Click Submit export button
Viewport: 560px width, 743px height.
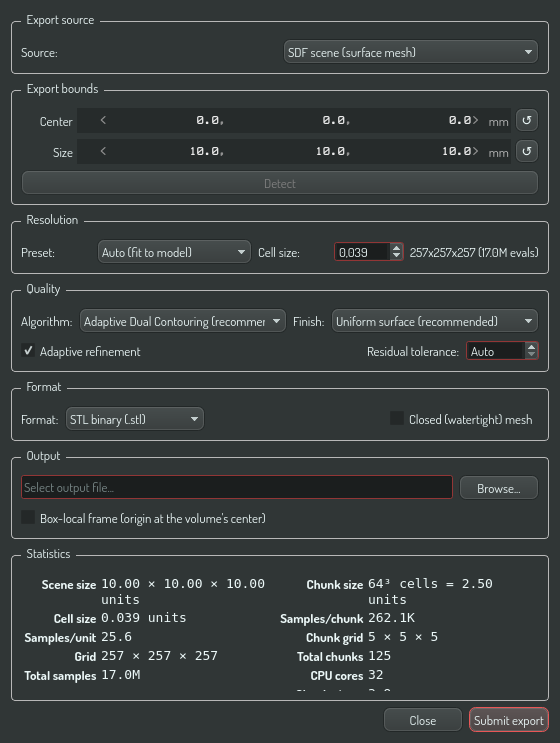(x=508, y=720)
